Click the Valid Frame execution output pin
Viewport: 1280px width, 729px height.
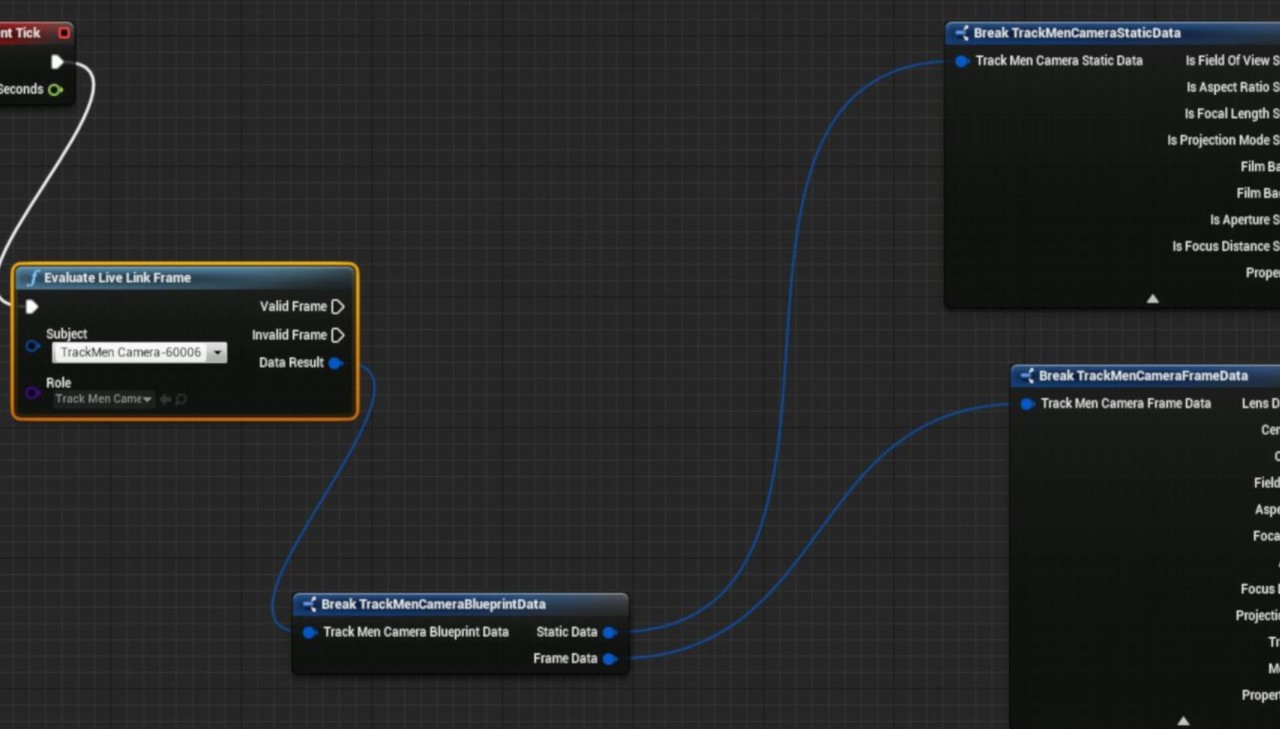click(337, 307)
